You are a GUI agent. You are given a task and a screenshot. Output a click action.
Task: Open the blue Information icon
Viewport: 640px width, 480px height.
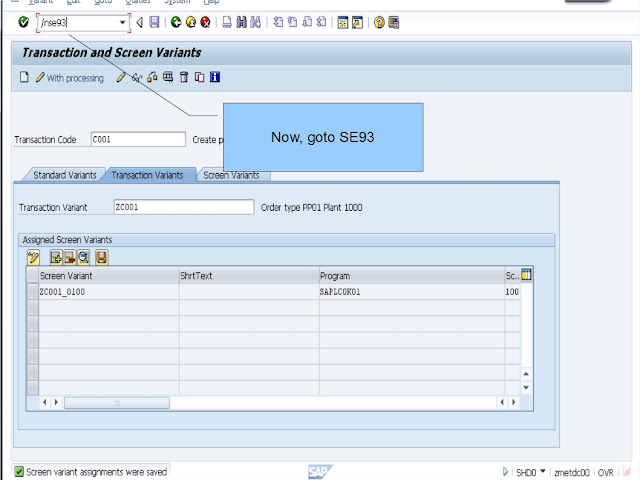215,77
